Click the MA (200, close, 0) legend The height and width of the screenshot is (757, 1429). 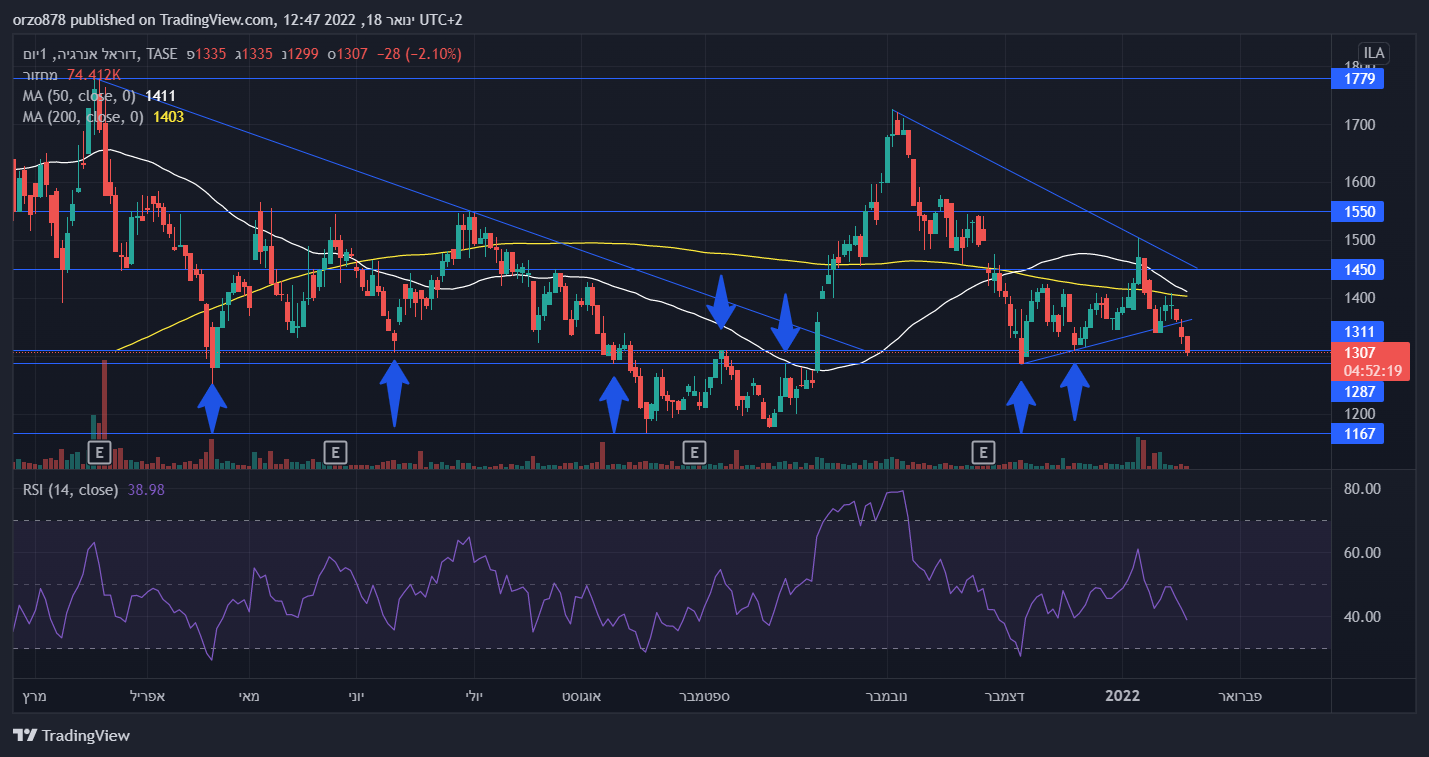pyautogui.click(x=83, y=117)
